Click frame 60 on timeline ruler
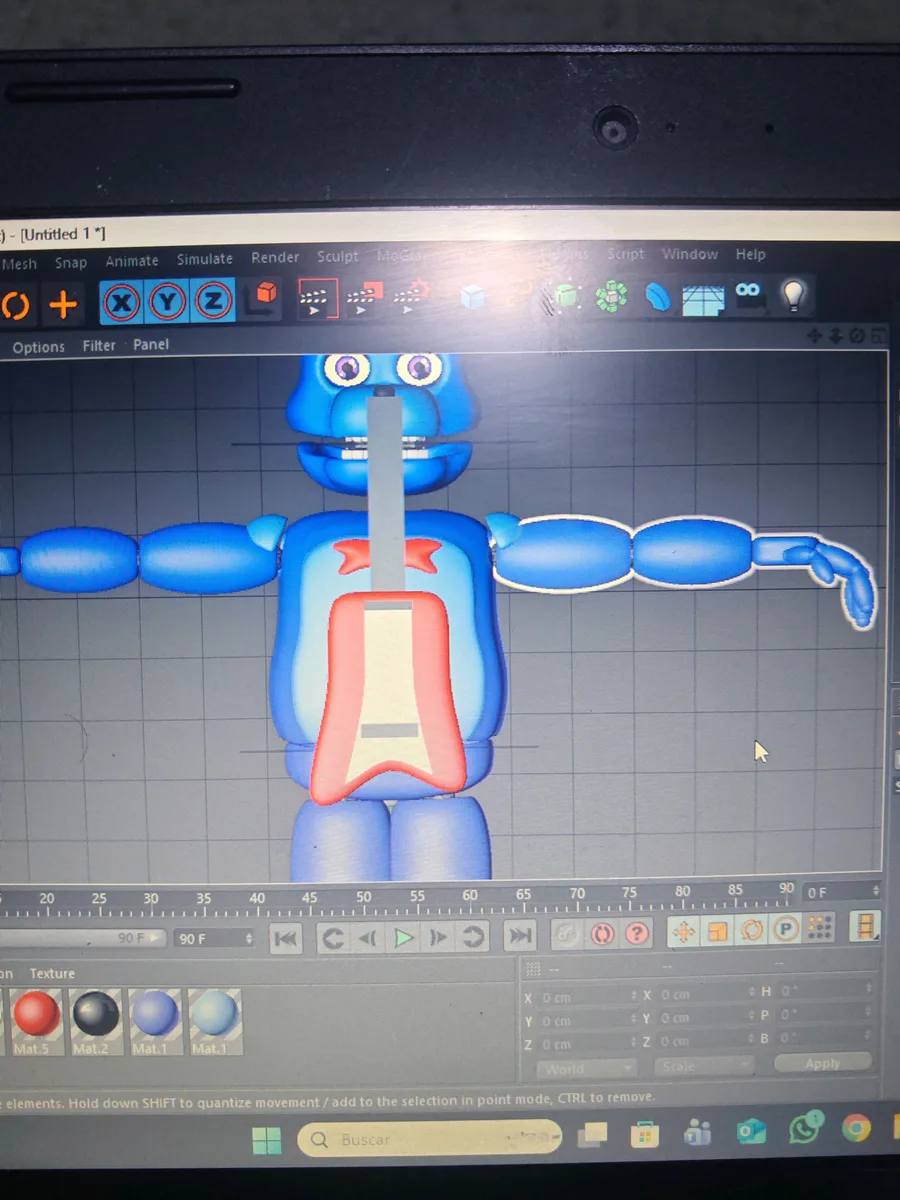Image resolution: width=900 pixels, height=1200 pixels. tap(470, 896)
